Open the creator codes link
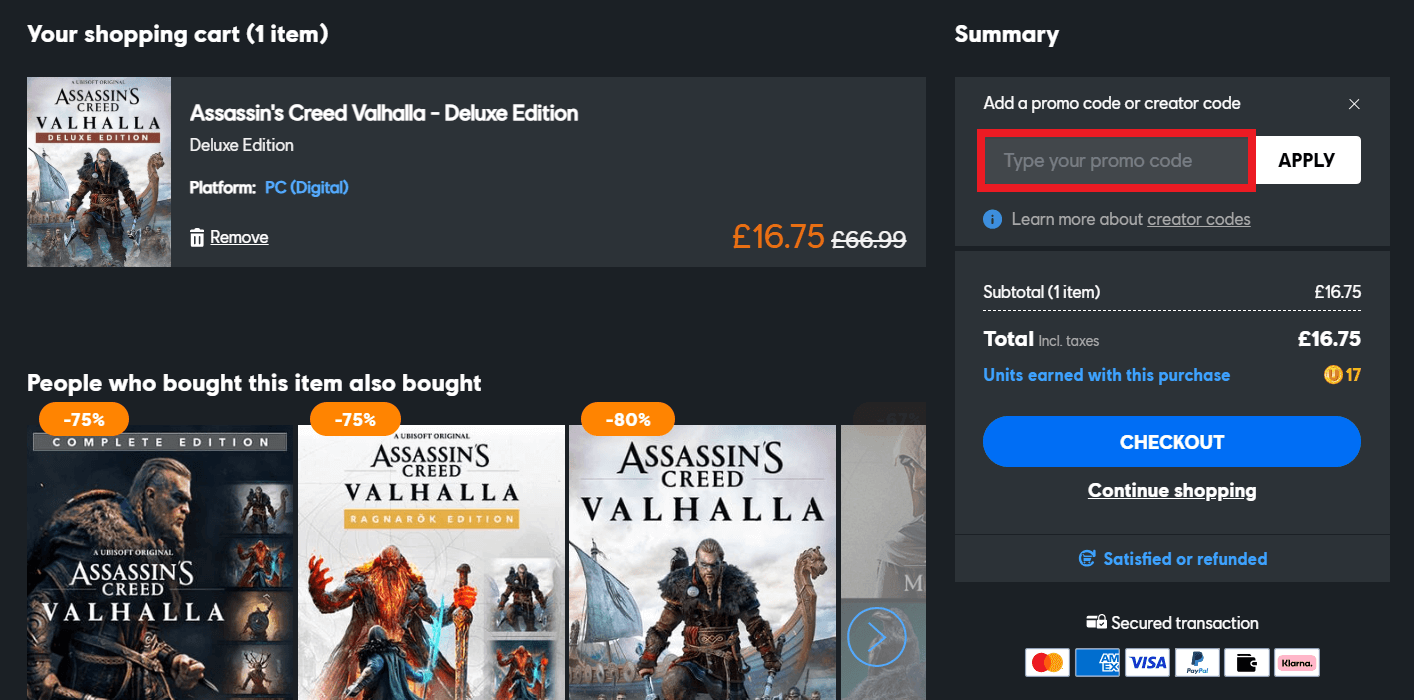 tap(1198, 219)
